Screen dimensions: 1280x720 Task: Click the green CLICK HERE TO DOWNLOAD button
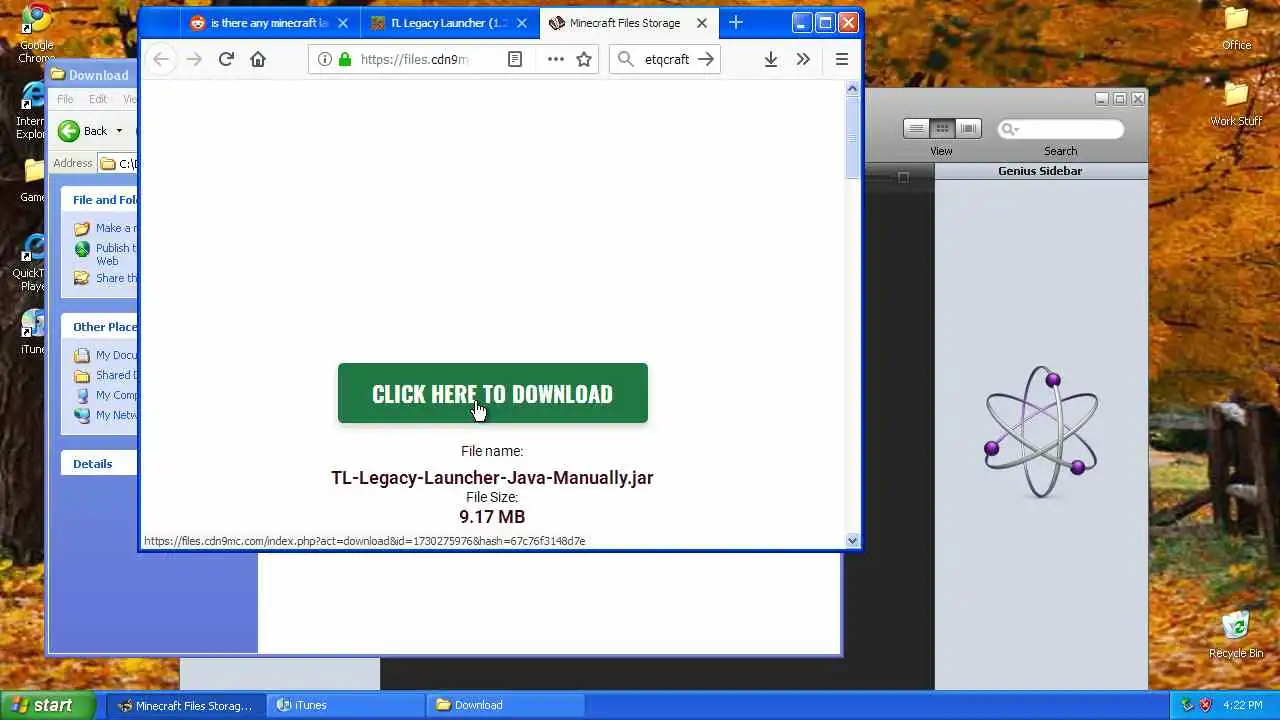tap(492, 393)
